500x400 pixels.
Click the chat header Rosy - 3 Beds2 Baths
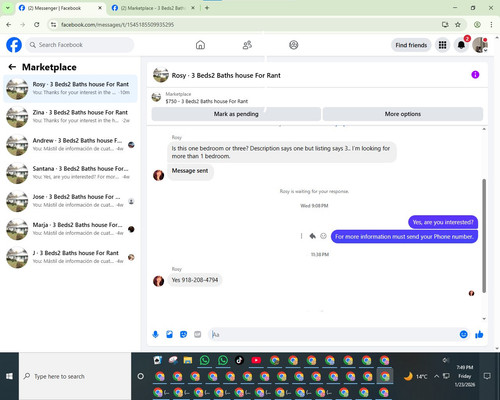pyautogui.click(x=226, y=75)
